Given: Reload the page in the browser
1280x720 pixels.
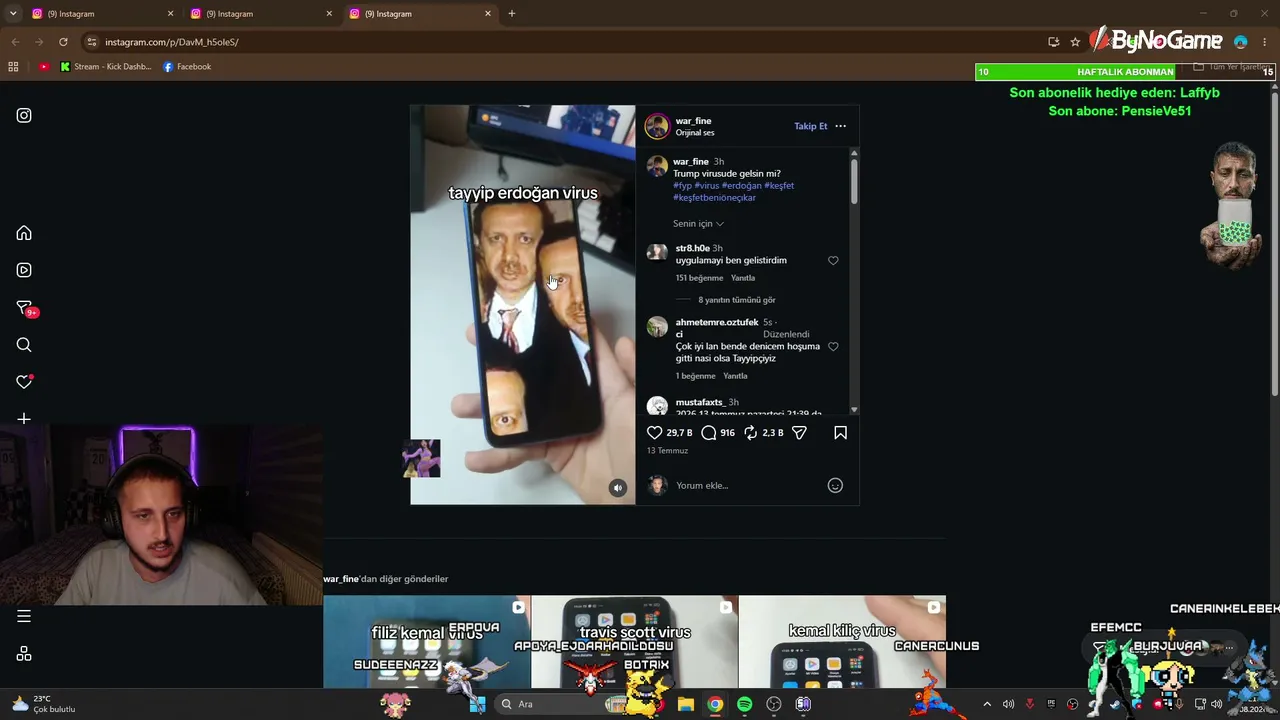Looking at the screenshot, I should tap(63, 42).
